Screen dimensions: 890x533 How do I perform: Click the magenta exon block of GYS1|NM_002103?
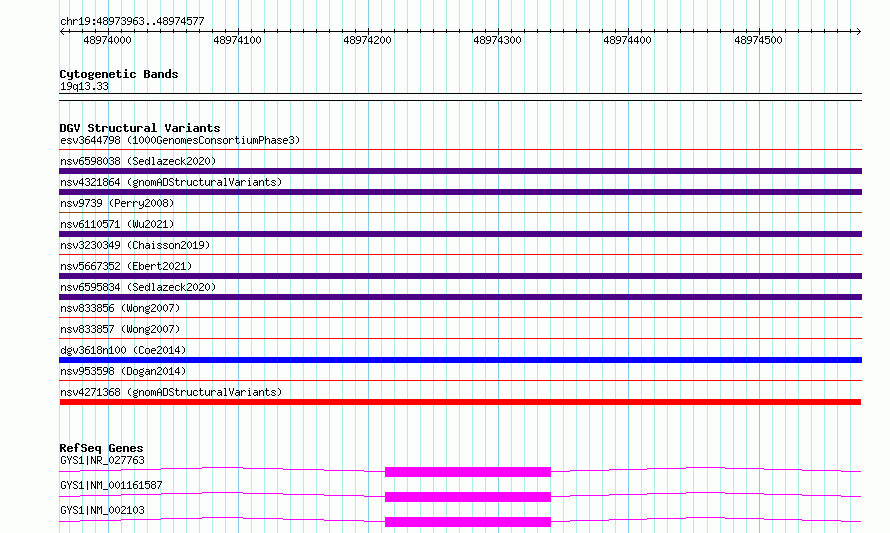coord(468,522)
